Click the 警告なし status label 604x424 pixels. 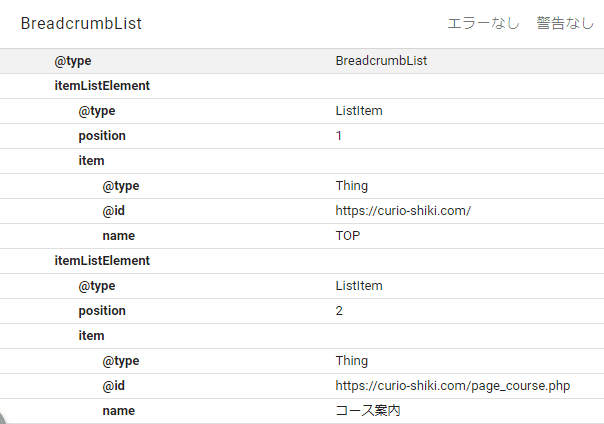pyautogui.click(x=565, y=23)
